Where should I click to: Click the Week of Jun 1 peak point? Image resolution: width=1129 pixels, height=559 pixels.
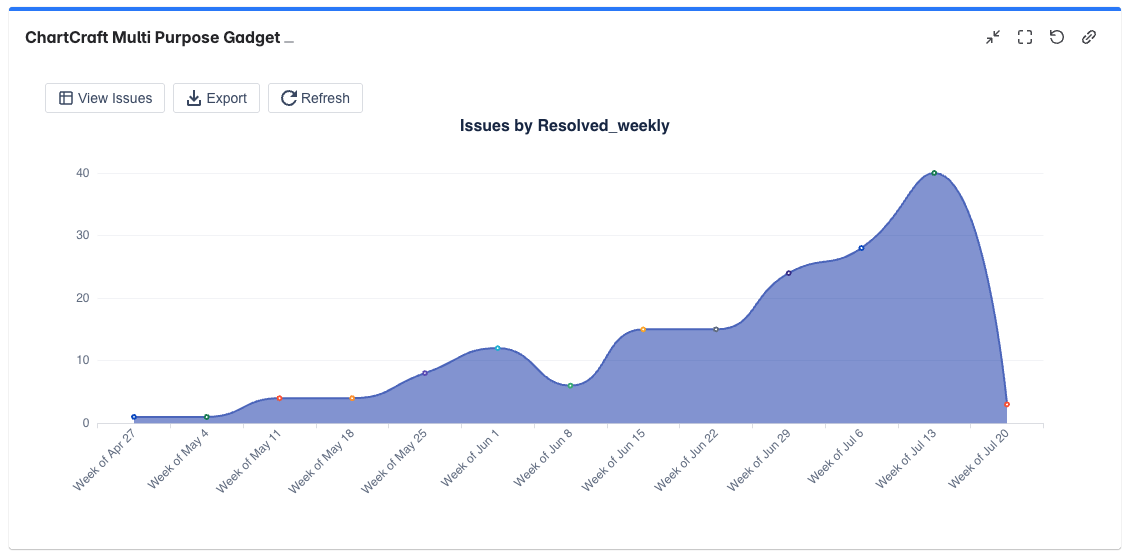pos(498,348)
